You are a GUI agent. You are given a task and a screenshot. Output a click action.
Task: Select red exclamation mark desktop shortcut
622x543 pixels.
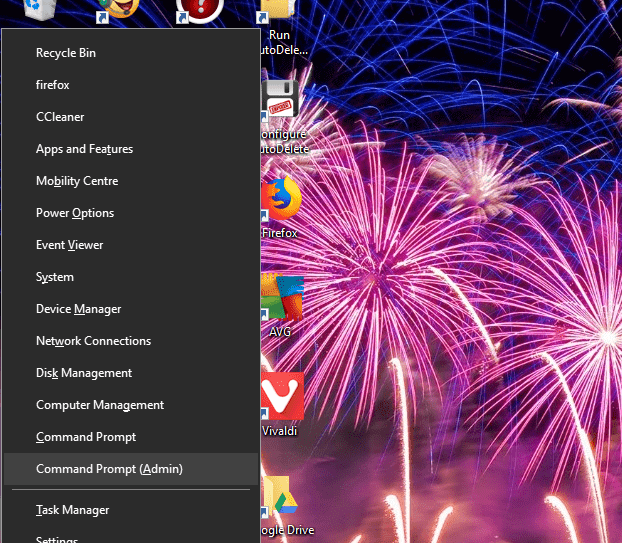(199, 11)
